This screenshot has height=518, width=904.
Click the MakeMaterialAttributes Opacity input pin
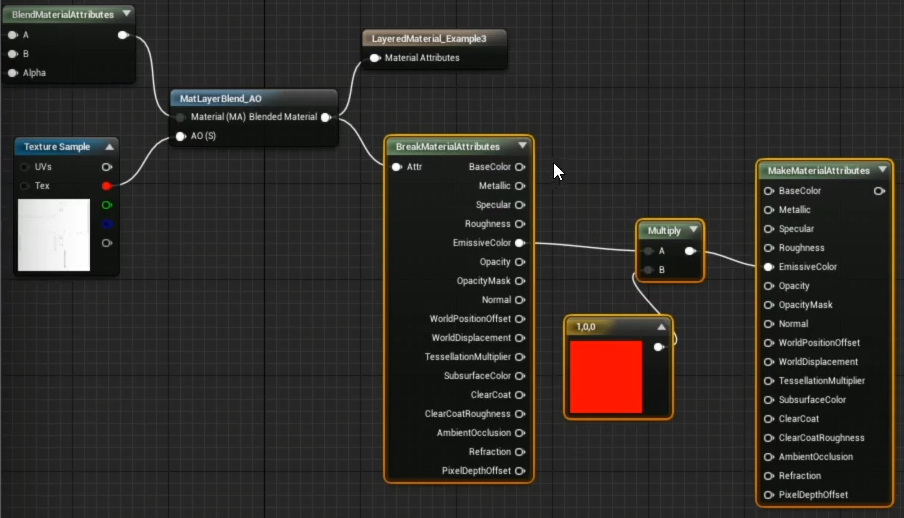coord(769,286)
